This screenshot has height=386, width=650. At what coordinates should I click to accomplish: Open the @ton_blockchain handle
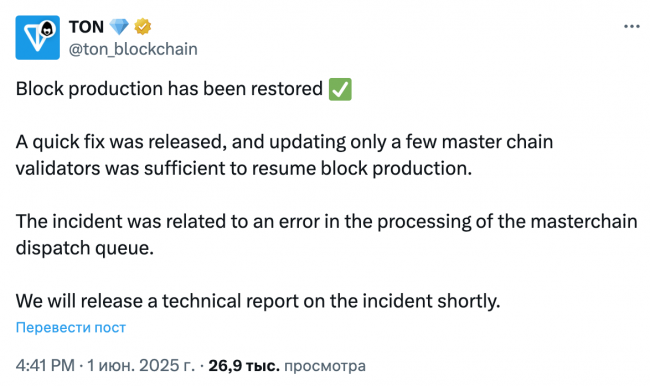click(x=133, y=49)
